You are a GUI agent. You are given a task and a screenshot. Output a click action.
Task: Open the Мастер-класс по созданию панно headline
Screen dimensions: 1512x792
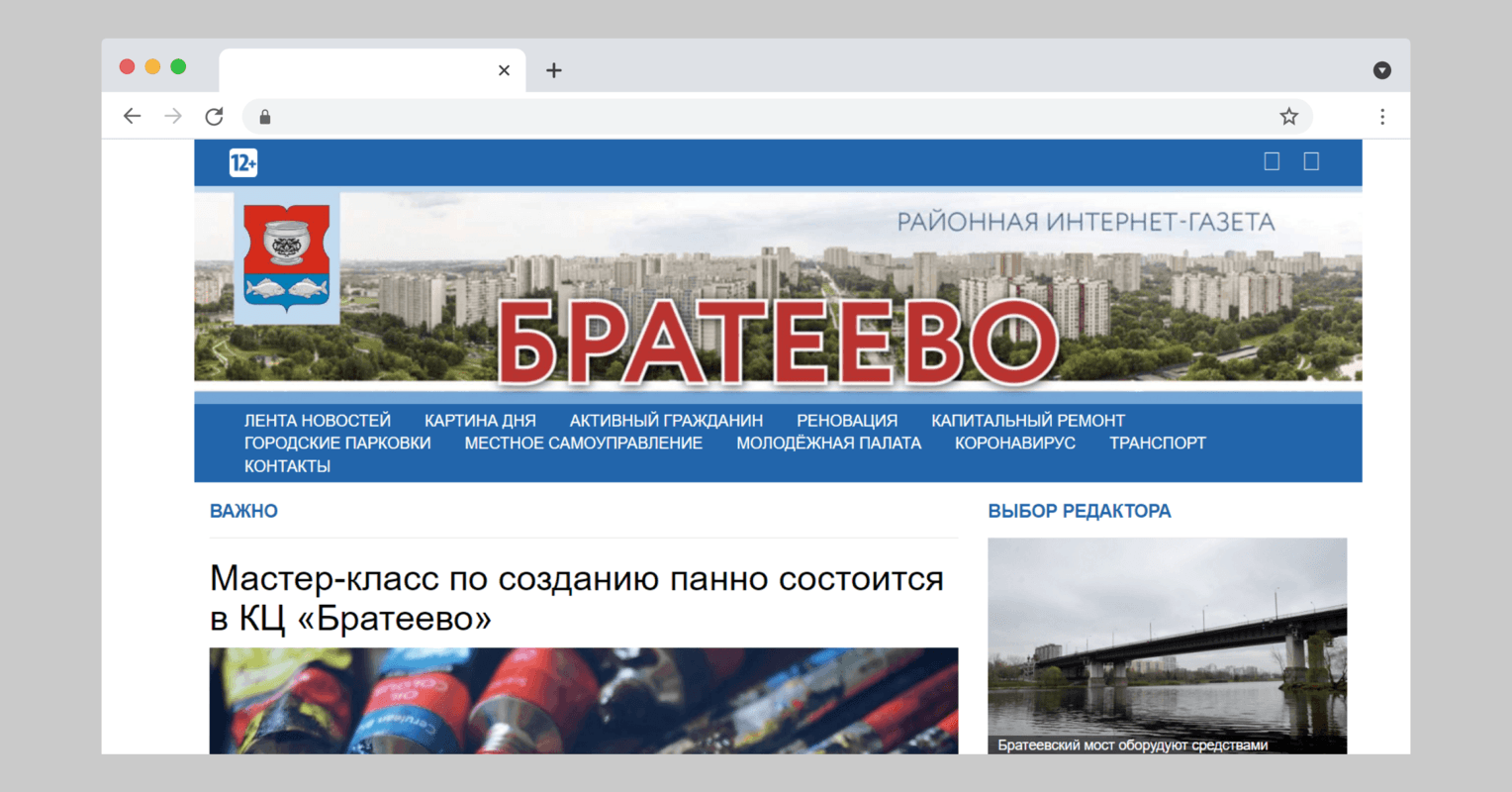pyautogui.click(x=577, y=598)
